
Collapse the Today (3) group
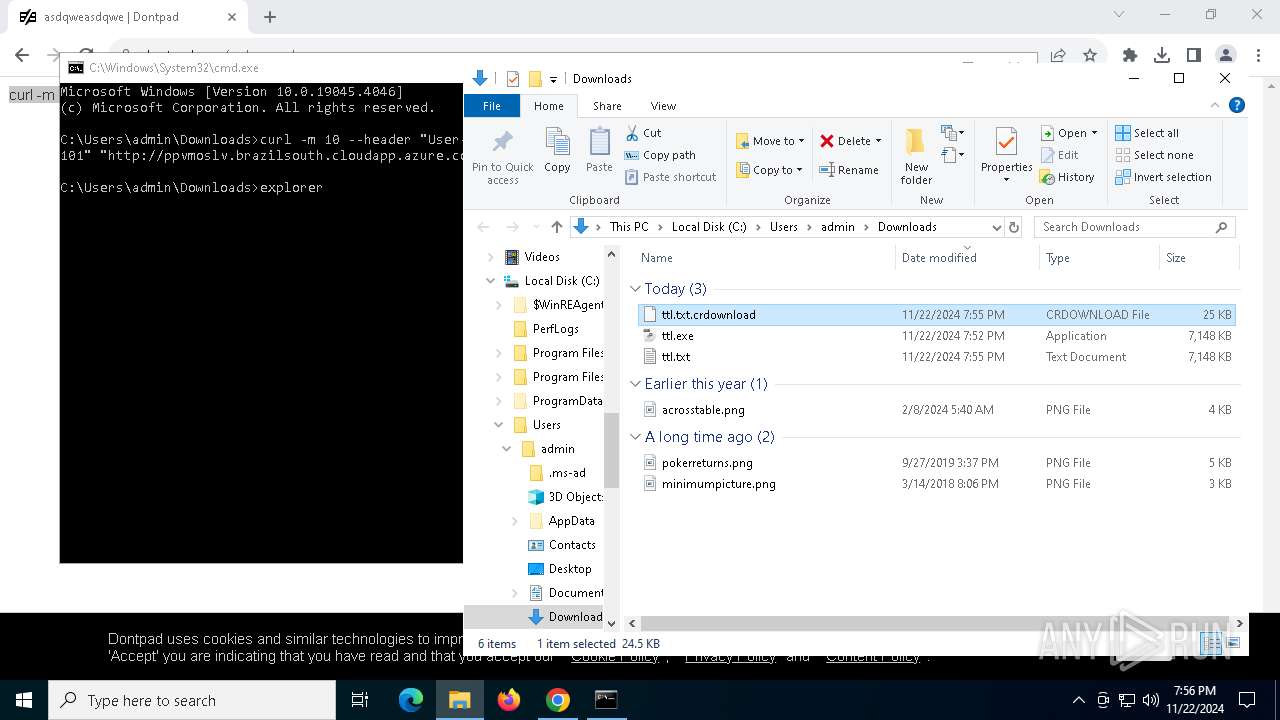pyautogui.click(x=635, y=289)
